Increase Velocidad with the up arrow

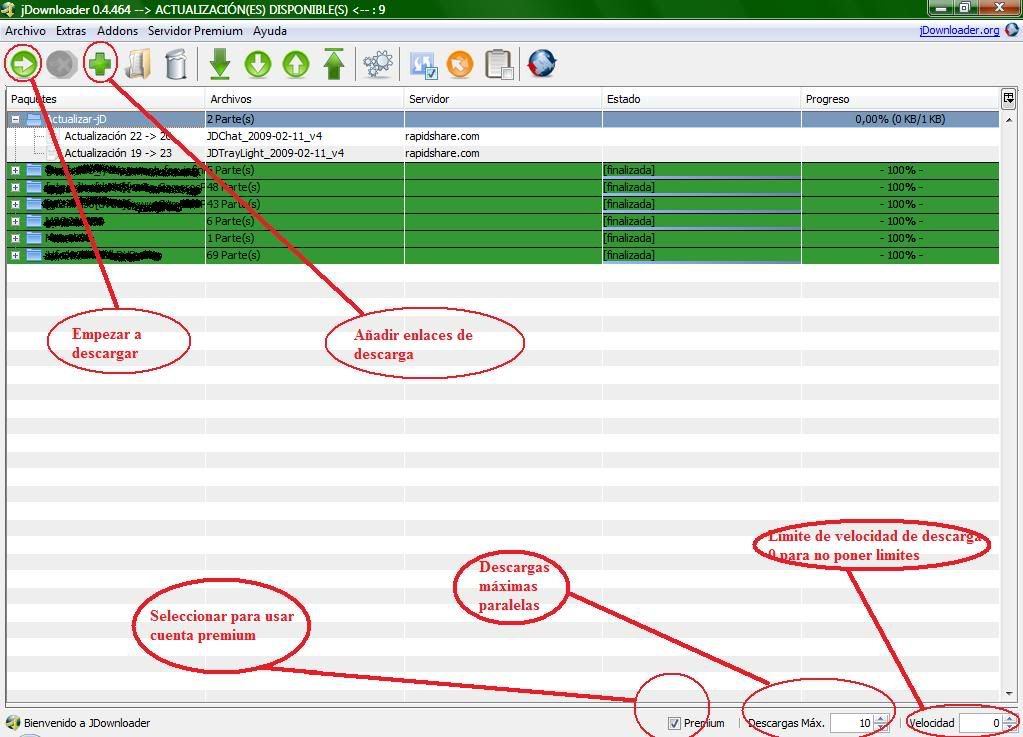click(x=1011, y=719)
